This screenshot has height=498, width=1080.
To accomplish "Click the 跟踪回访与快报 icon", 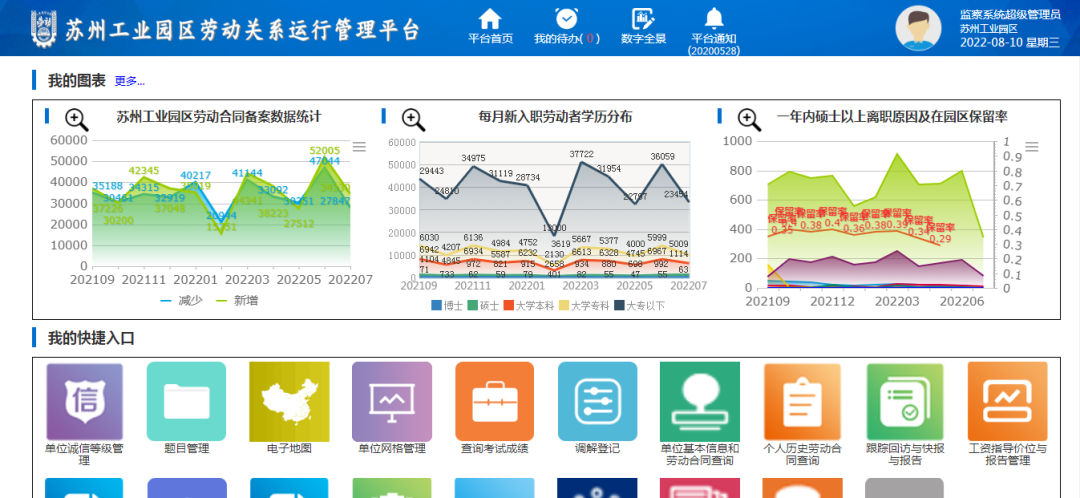I will (x=905, y=402).
